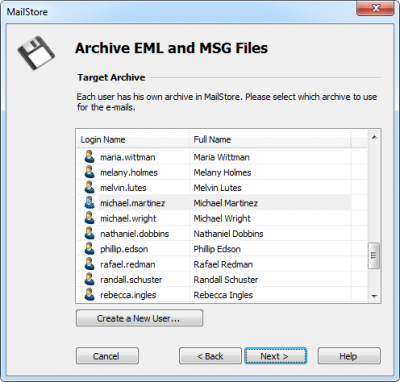This screenshot has height=382, width=400.
Task: Click the scrollbar up arrow
Action: coord(374,137)
